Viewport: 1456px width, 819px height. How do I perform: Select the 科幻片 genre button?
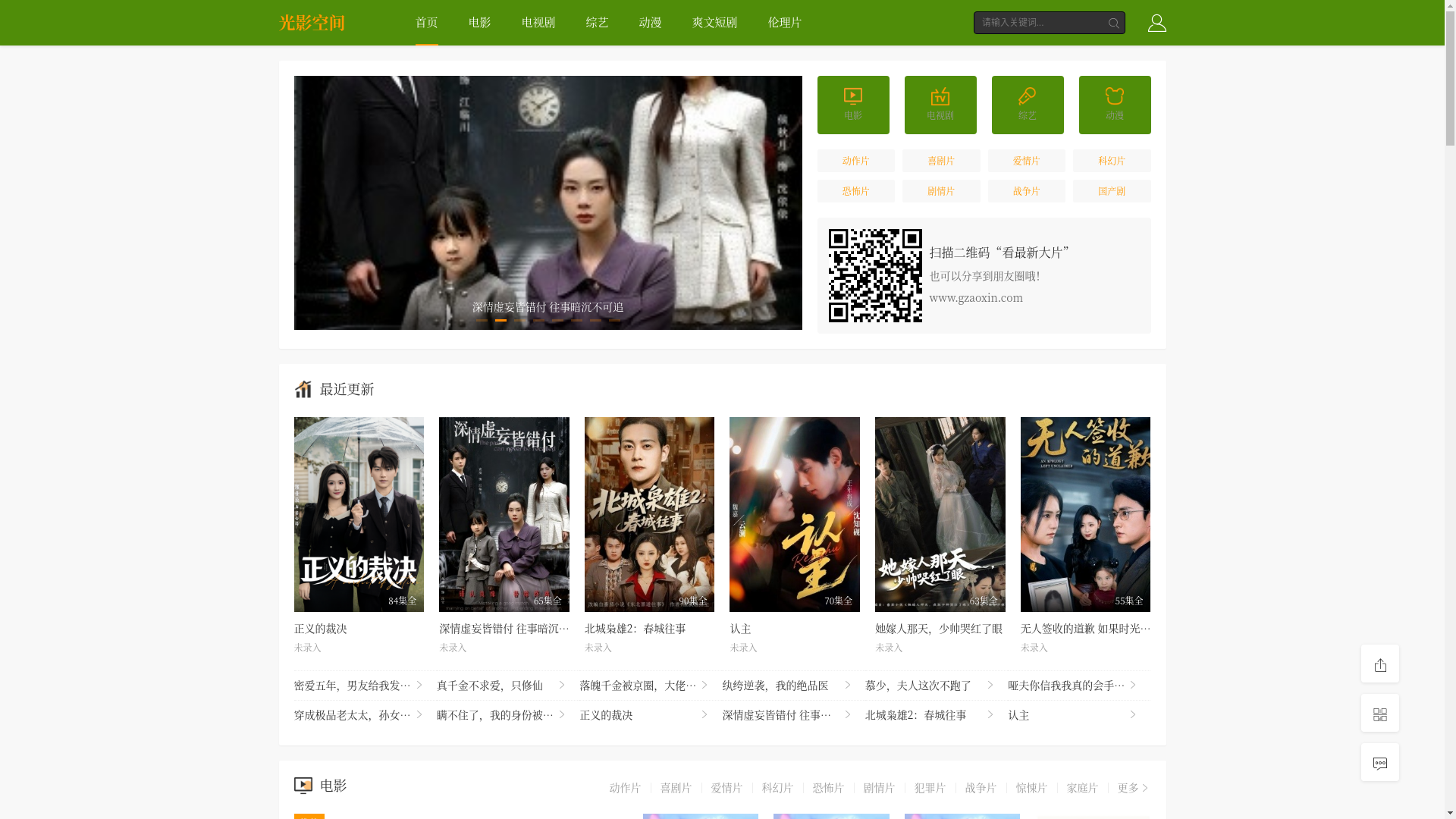pyautogui.click(x=1111, y=161)
